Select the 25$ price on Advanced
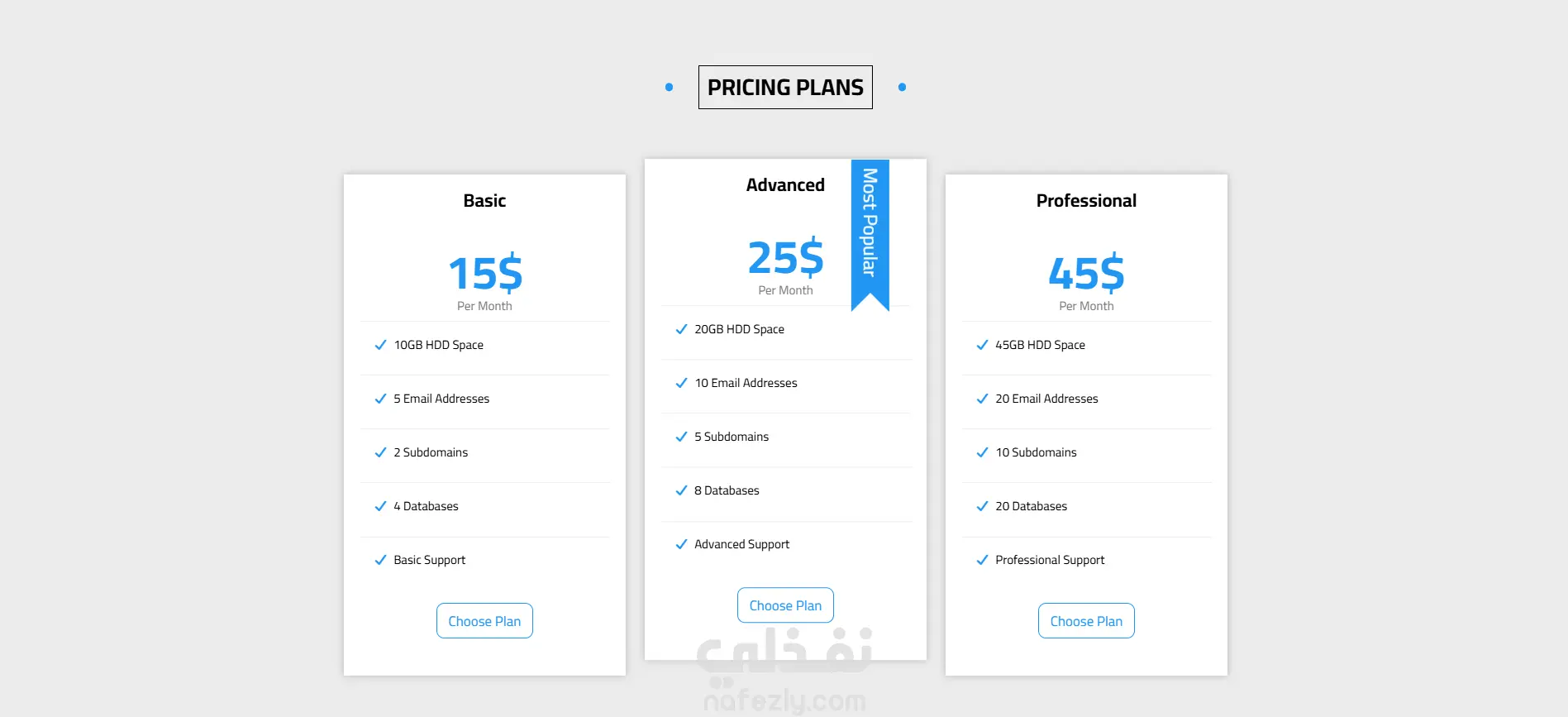1568x717 pixels. click(x=785, y=257)
